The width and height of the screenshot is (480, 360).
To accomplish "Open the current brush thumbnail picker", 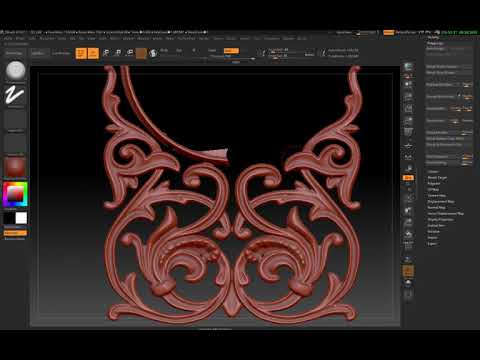I will [15, 71].
